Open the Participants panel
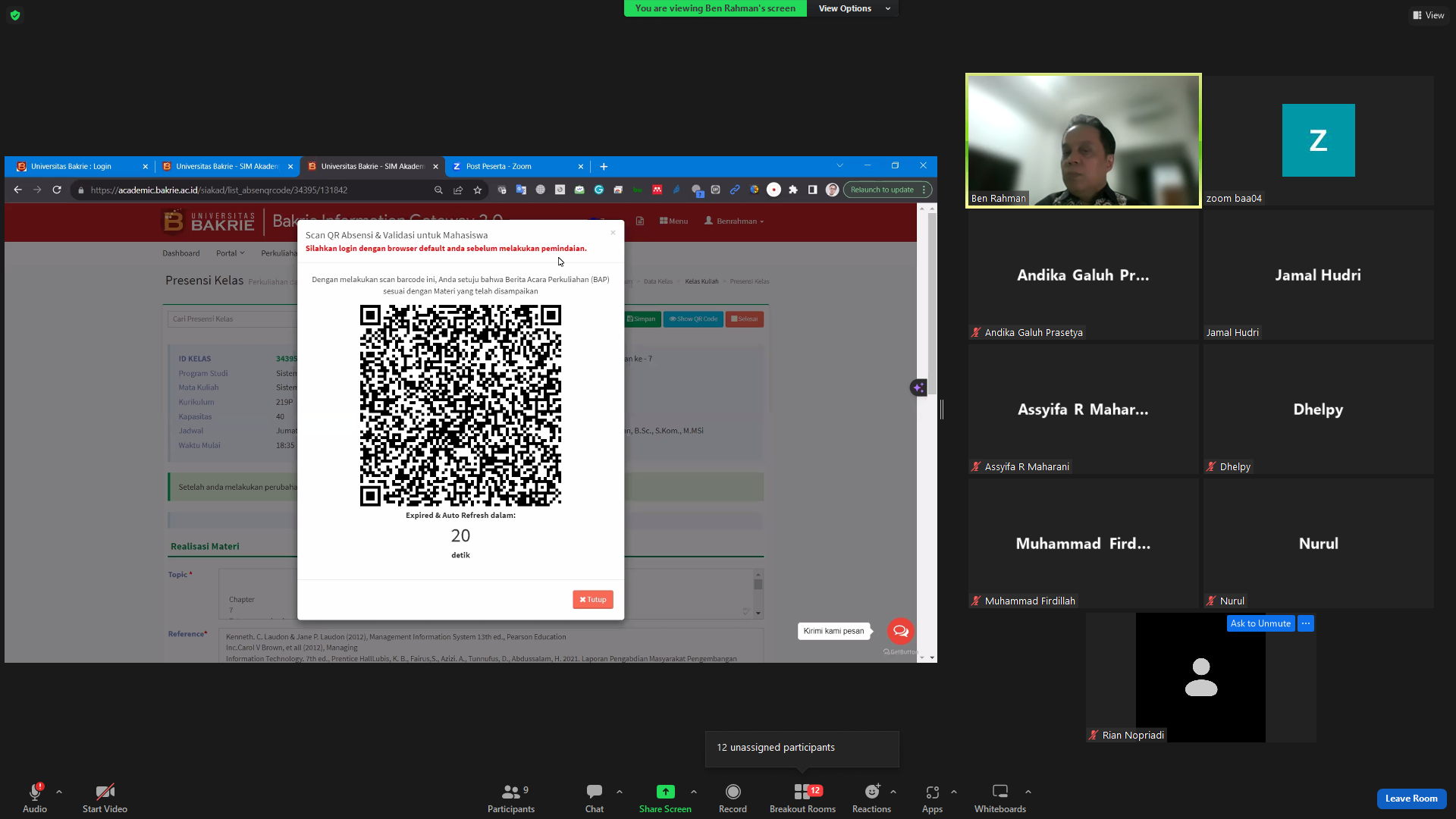The width and height of the screenshot is (1456, 819). [x=511, y=798]
